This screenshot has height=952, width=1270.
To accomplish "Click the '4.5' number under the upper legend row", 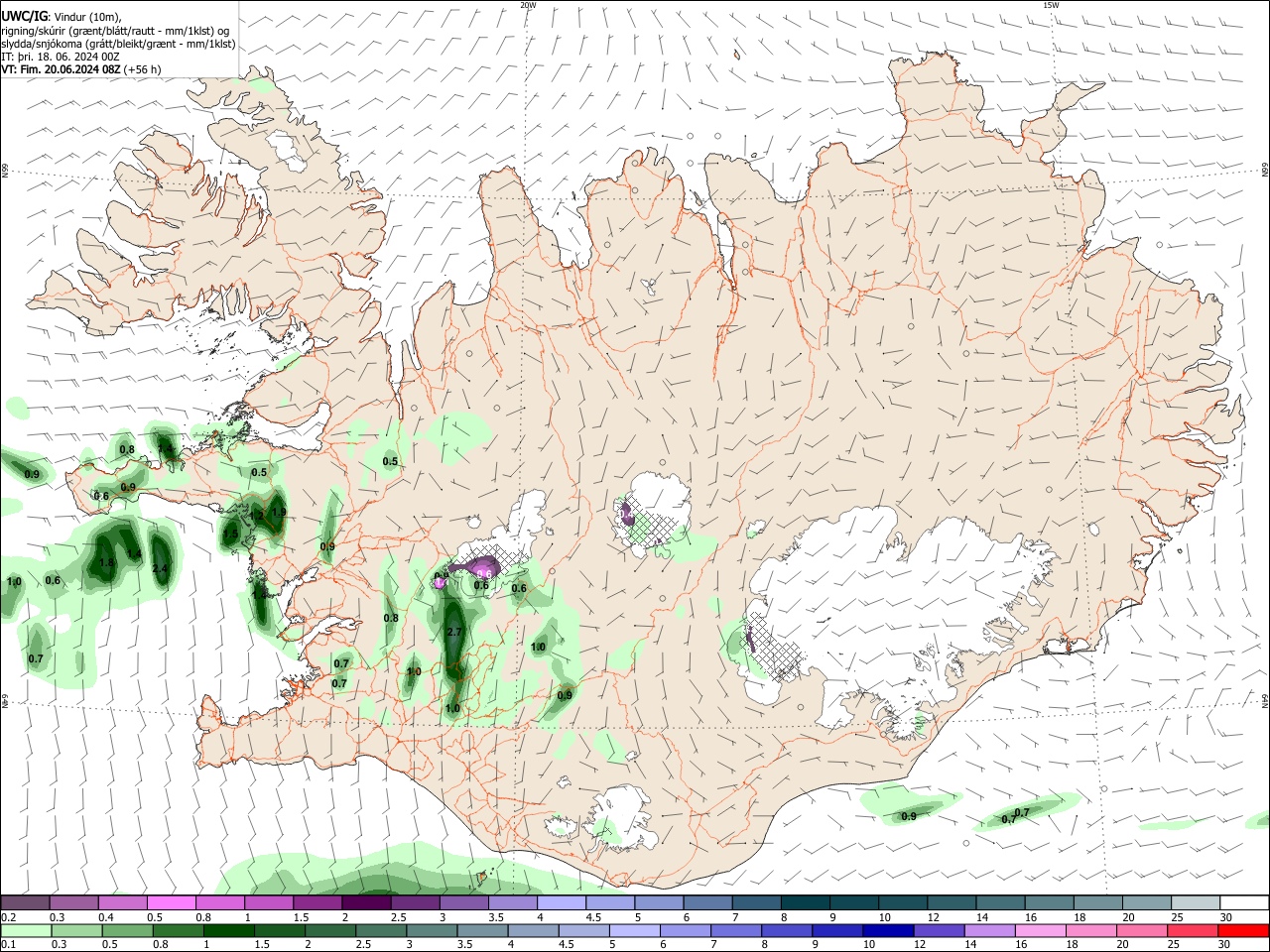I will pos(592,917).
